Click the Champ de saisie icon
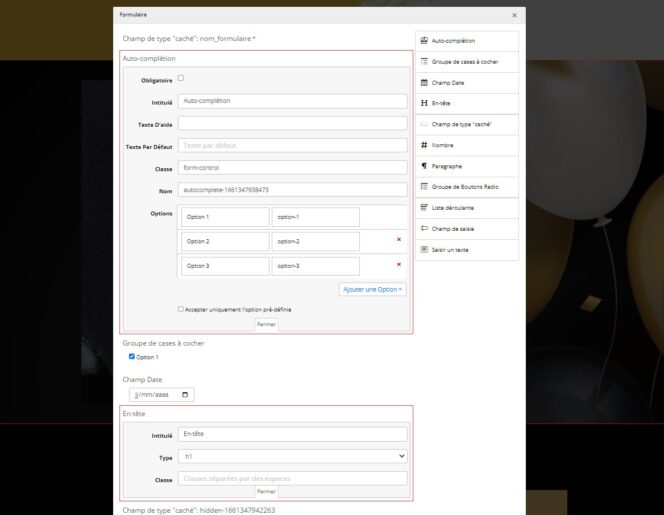The image size is (664, 515). pos(424,229)
